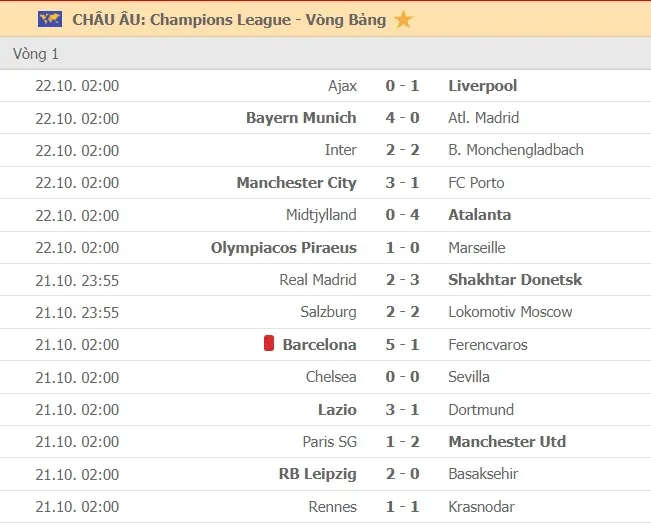Click Lokomotiv Moscow team name
The image size is (651, 527).
(511, 312)
